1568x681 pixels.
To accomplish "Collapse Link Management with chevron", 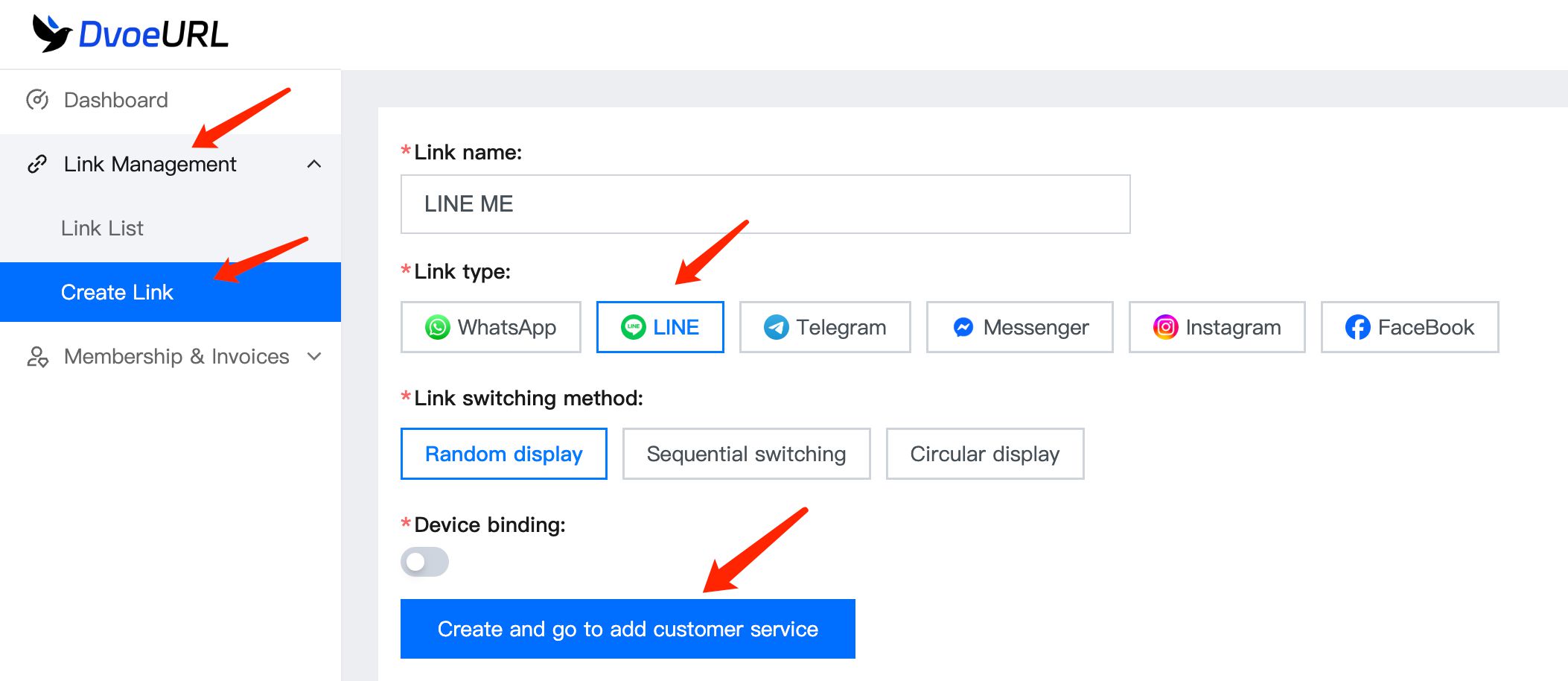I will pyautogui.click(x=314, y=164).
